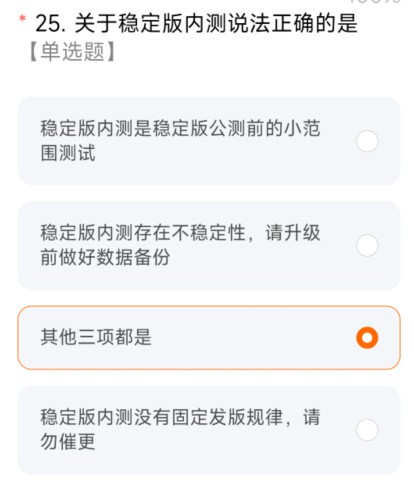Select radio button for 稳定版公测前的小范围测试 option

367,141
